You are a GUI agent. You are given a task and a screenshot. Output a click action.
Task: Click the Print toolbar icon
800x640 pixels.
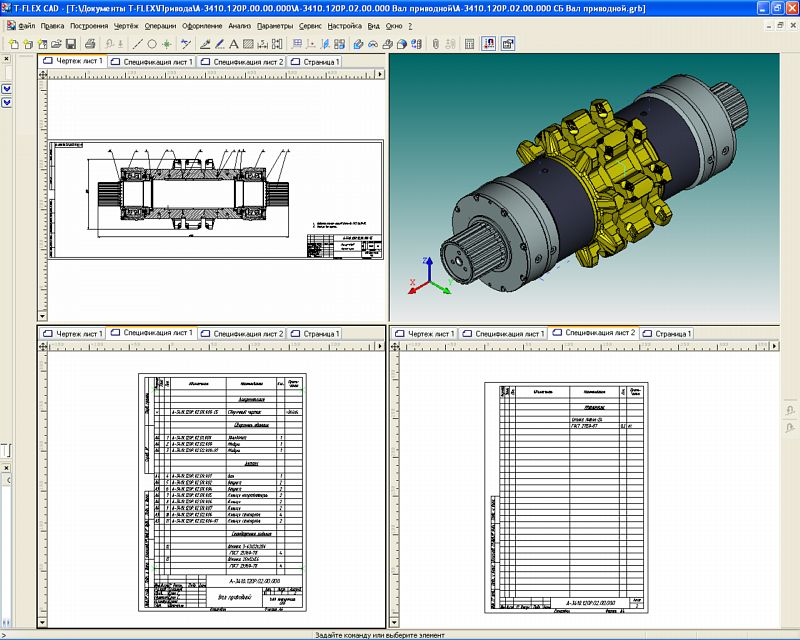pos(90,44)
